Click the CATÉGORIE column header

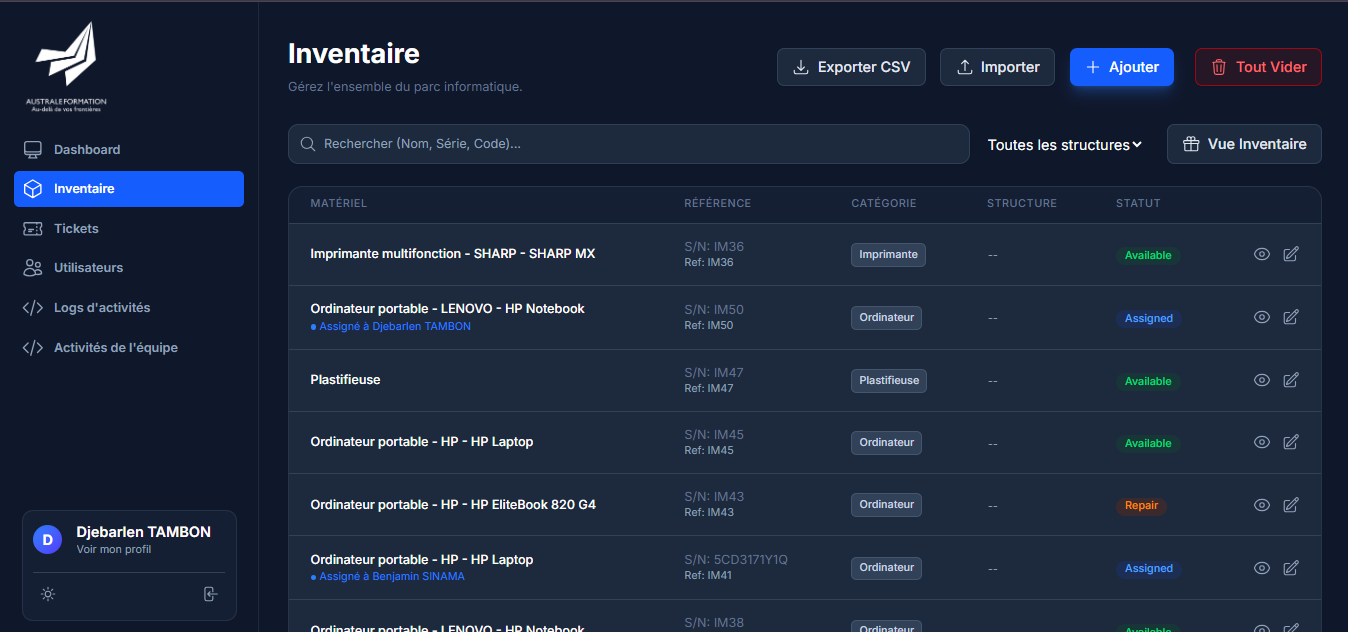[x=883, y=203]
